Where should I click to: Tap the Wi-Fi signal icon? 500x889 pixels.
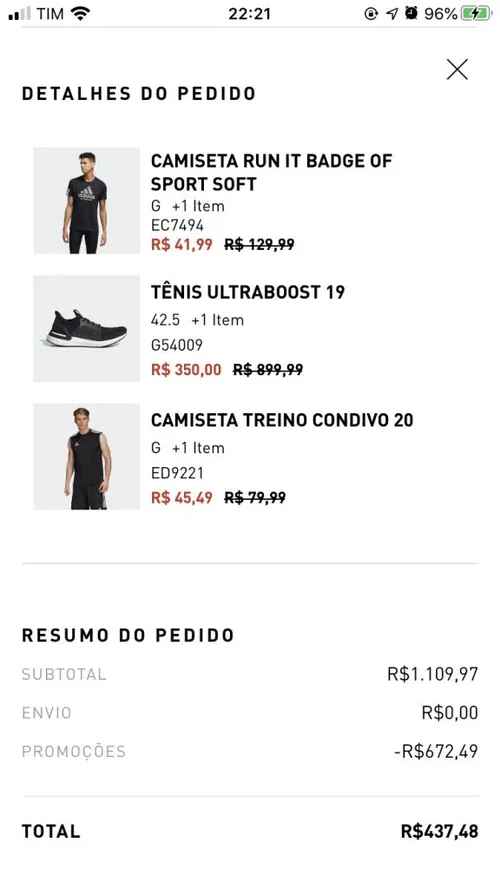click(x=81, y=14)
